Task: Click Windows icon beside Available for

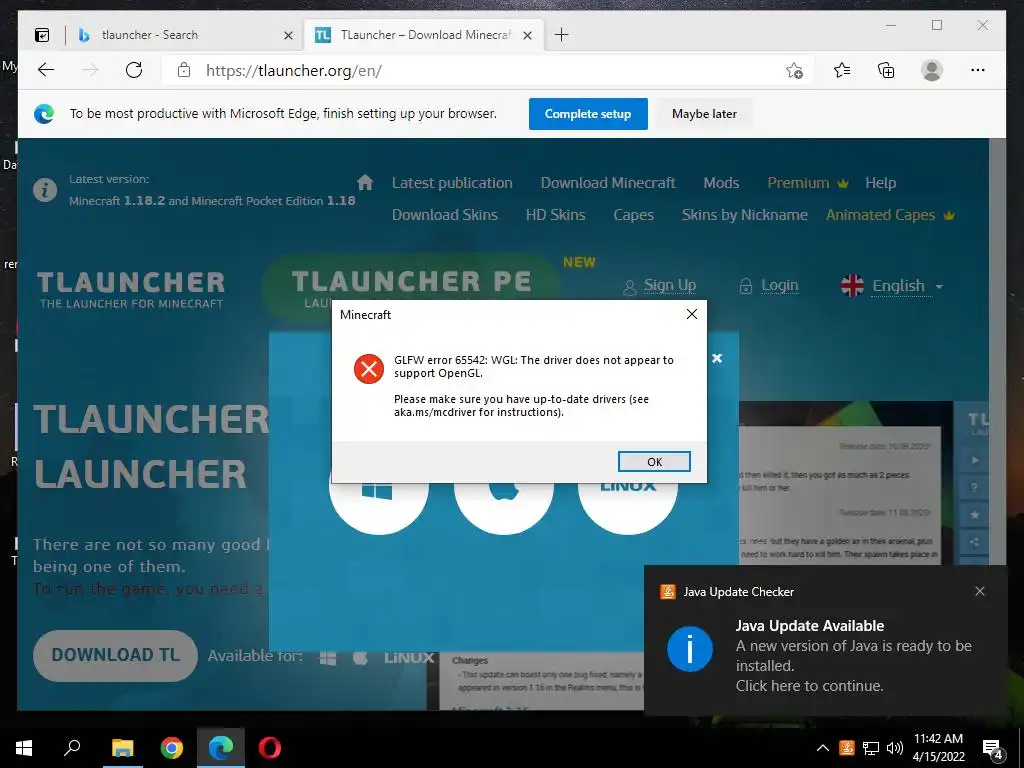Action: [x=328, y=658]
